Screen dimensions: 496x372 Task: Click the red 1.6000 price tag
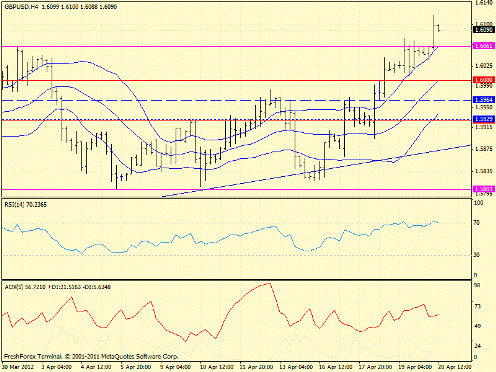(x=483, y=80)
